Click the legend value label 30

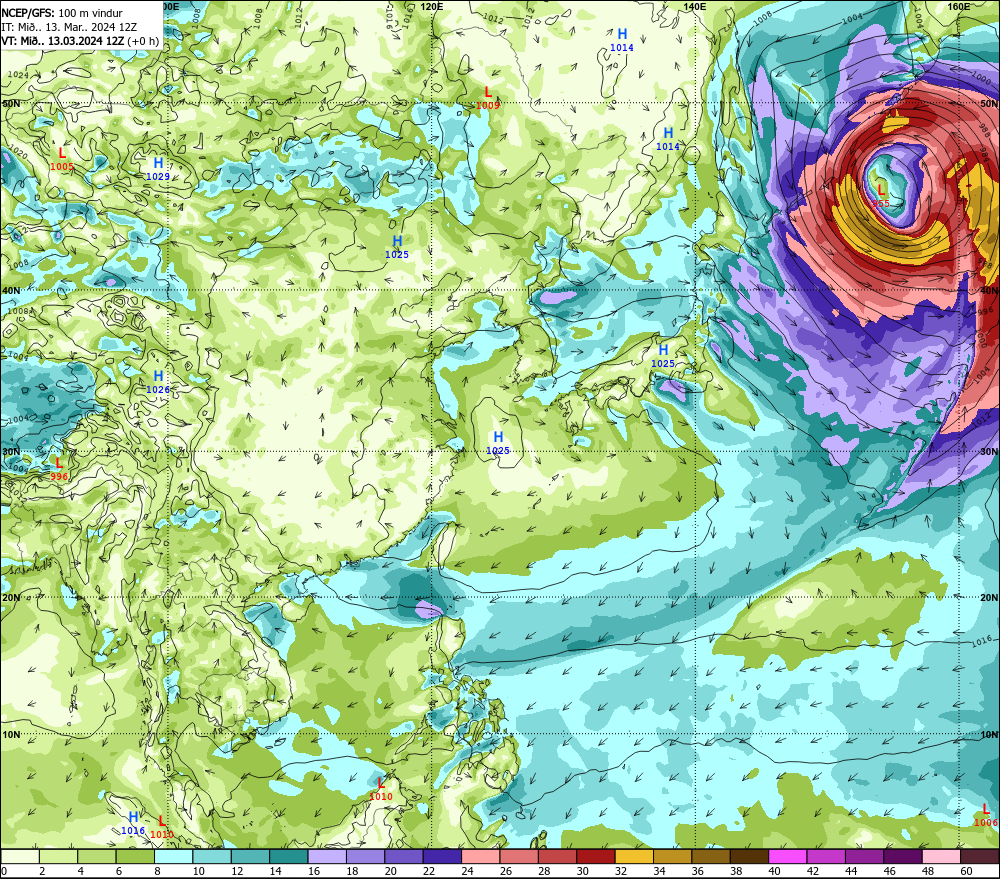(582, 871)
